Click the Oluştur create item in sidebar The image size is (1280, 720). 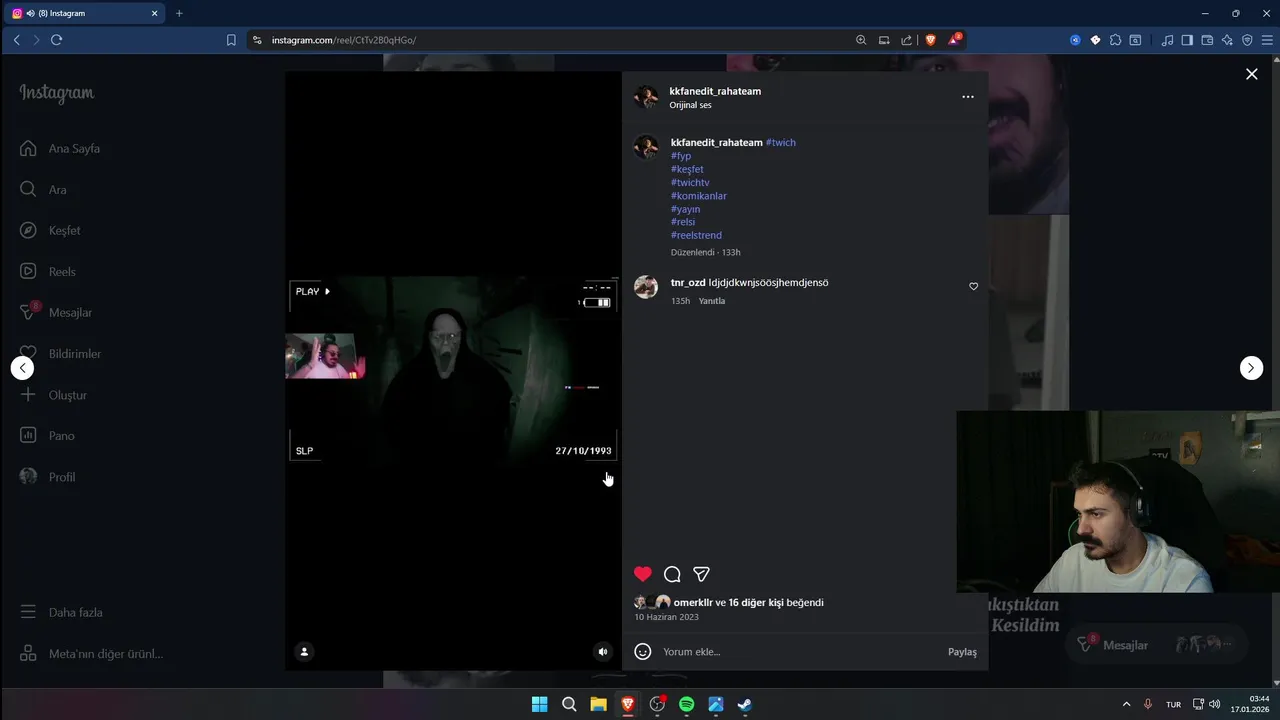[54, 395]
